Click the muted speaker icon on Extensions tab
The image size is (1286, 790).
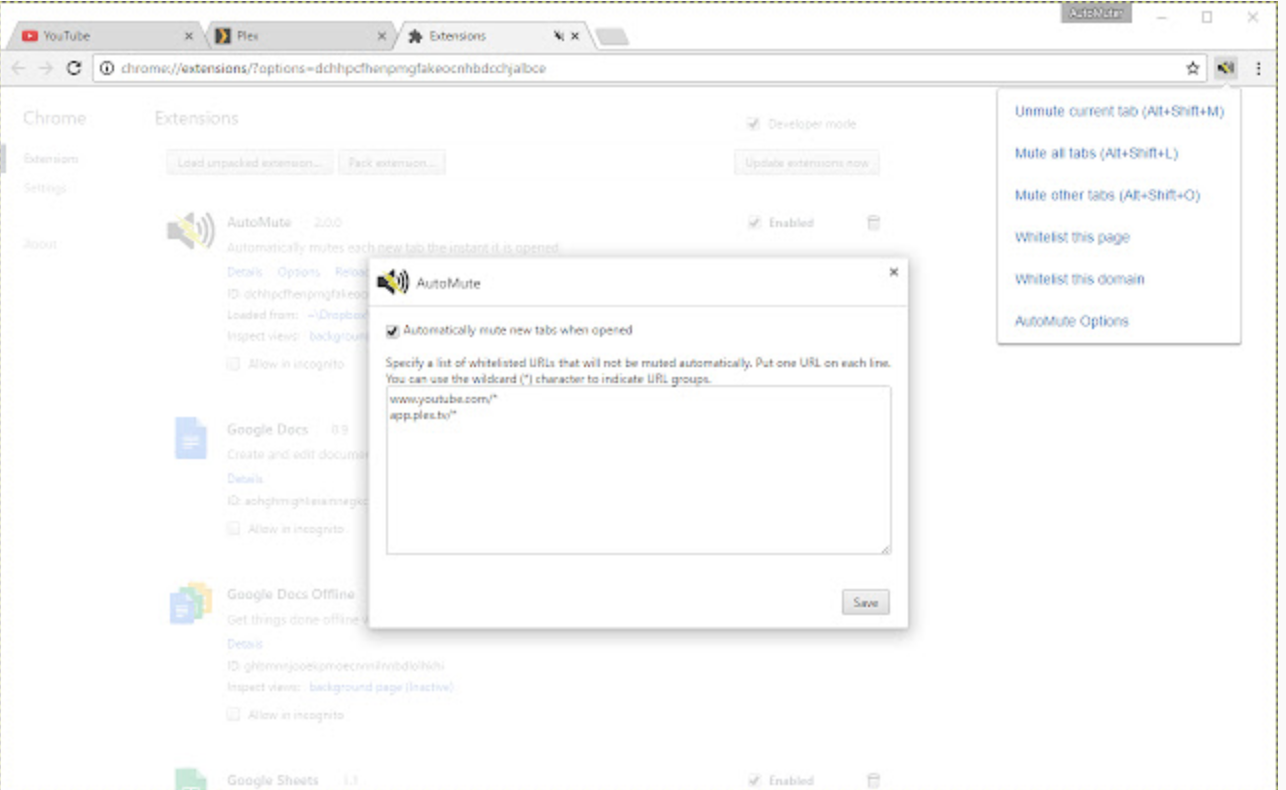(x=558, y=36)
